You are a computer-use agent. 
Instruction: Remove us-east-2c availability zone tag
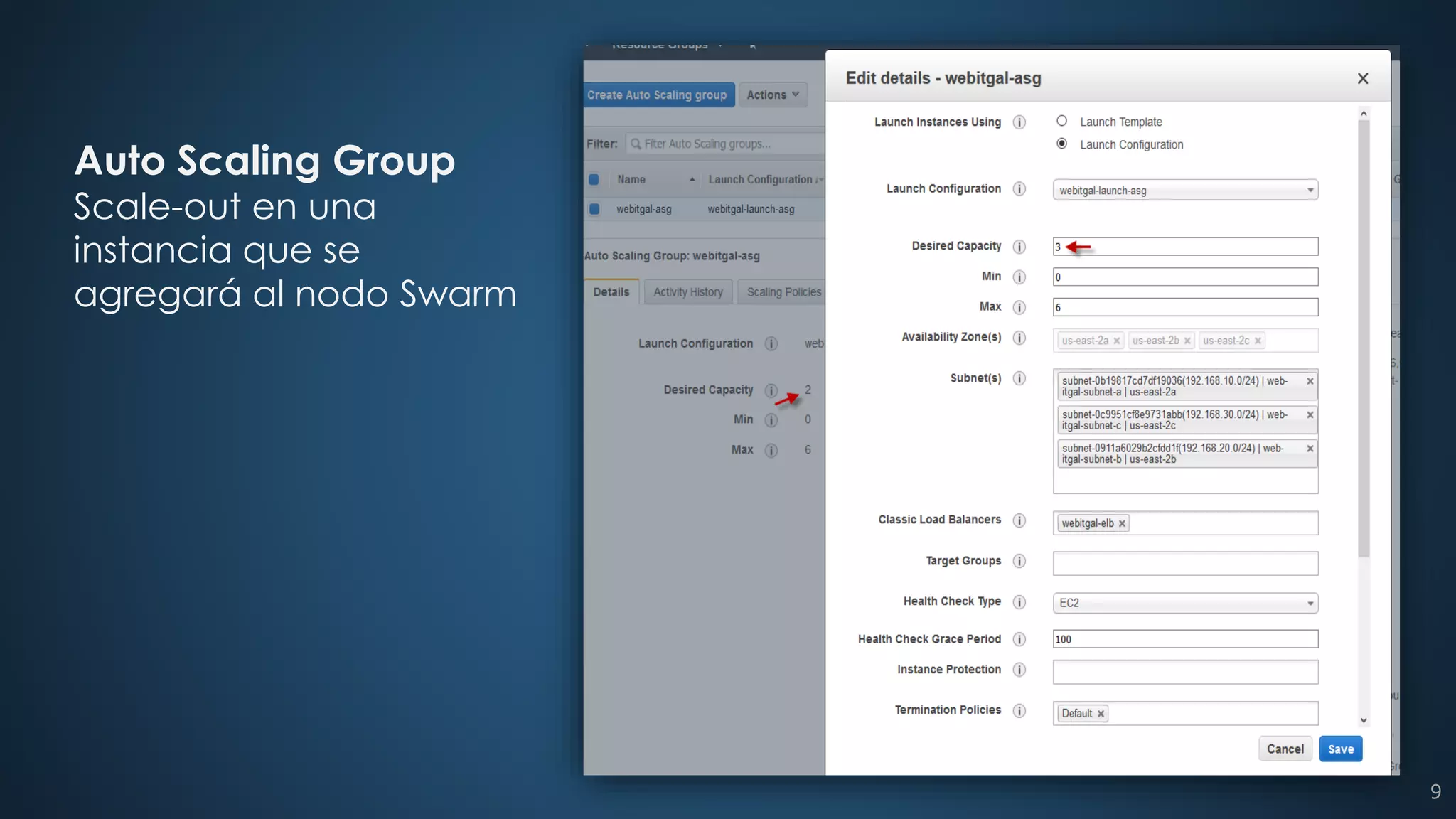[1258, 341]
